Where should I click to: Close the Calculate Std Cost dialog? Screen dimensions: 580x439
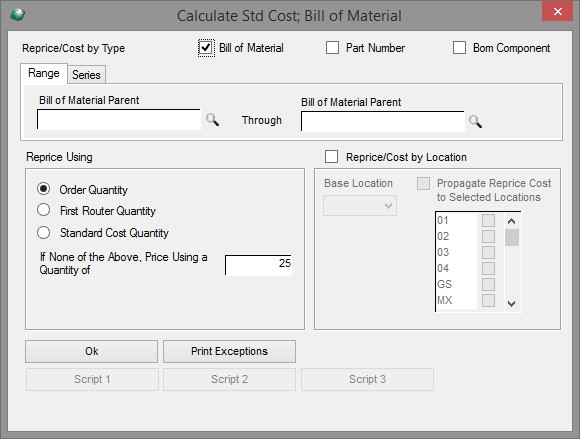click(x=557, y=11)
